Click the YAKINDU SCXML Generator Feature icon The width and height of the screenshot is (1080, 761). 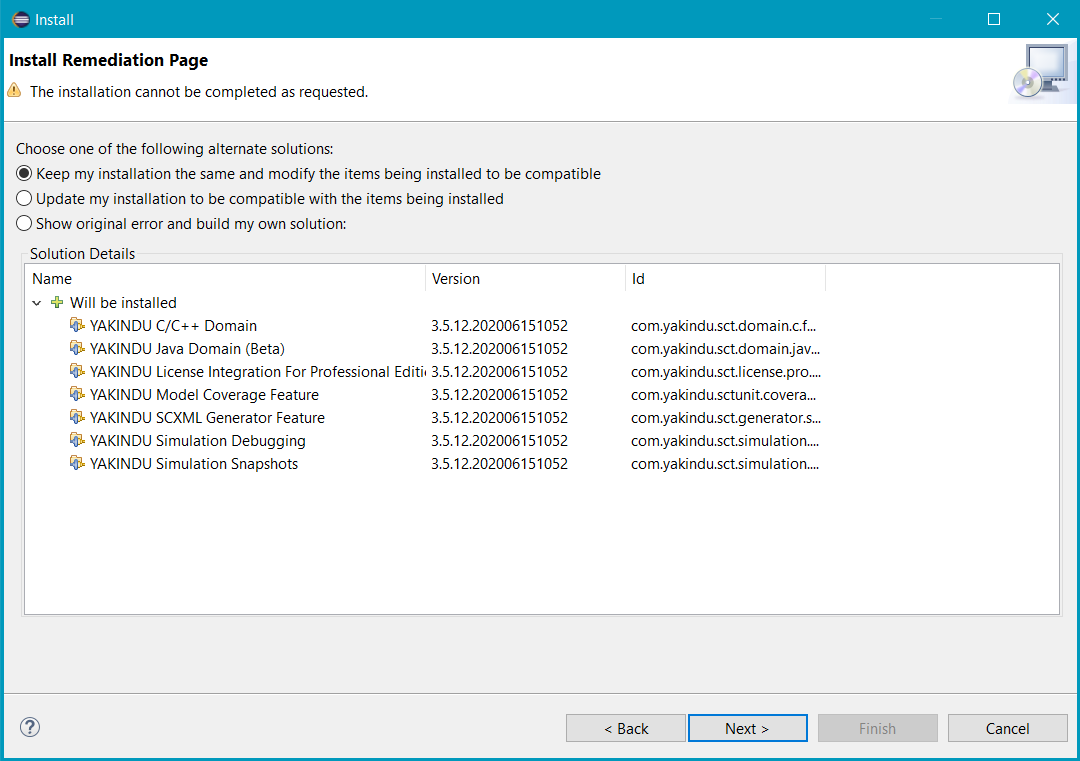(x=77, y=417)
